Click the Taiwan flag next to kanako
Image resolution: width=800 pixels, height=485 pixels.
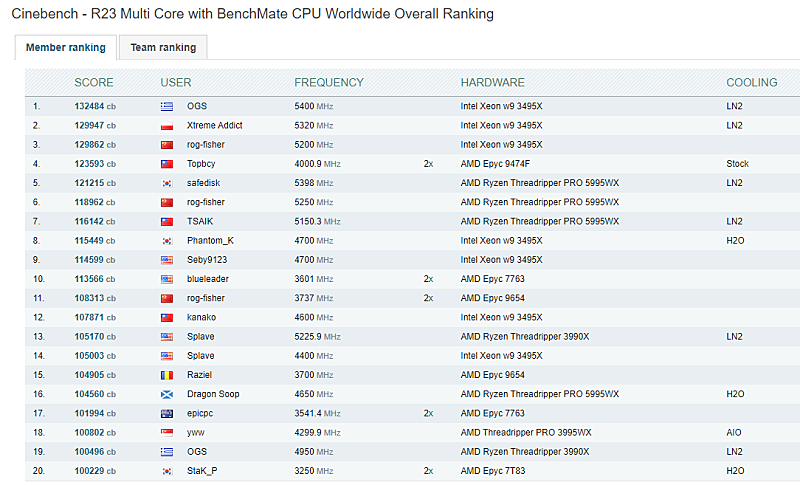point(167,318)
